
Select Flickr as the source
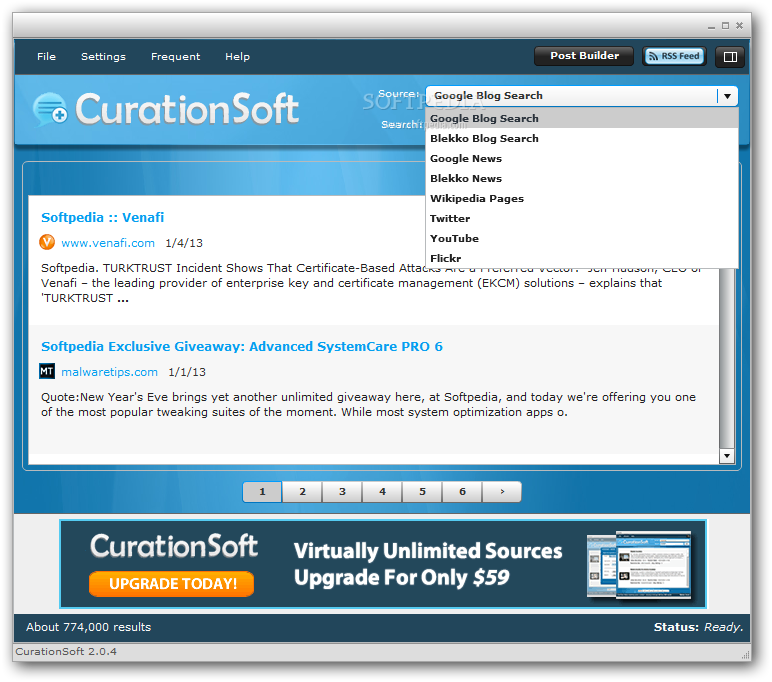pyautogui.click(x=582, y=258)
